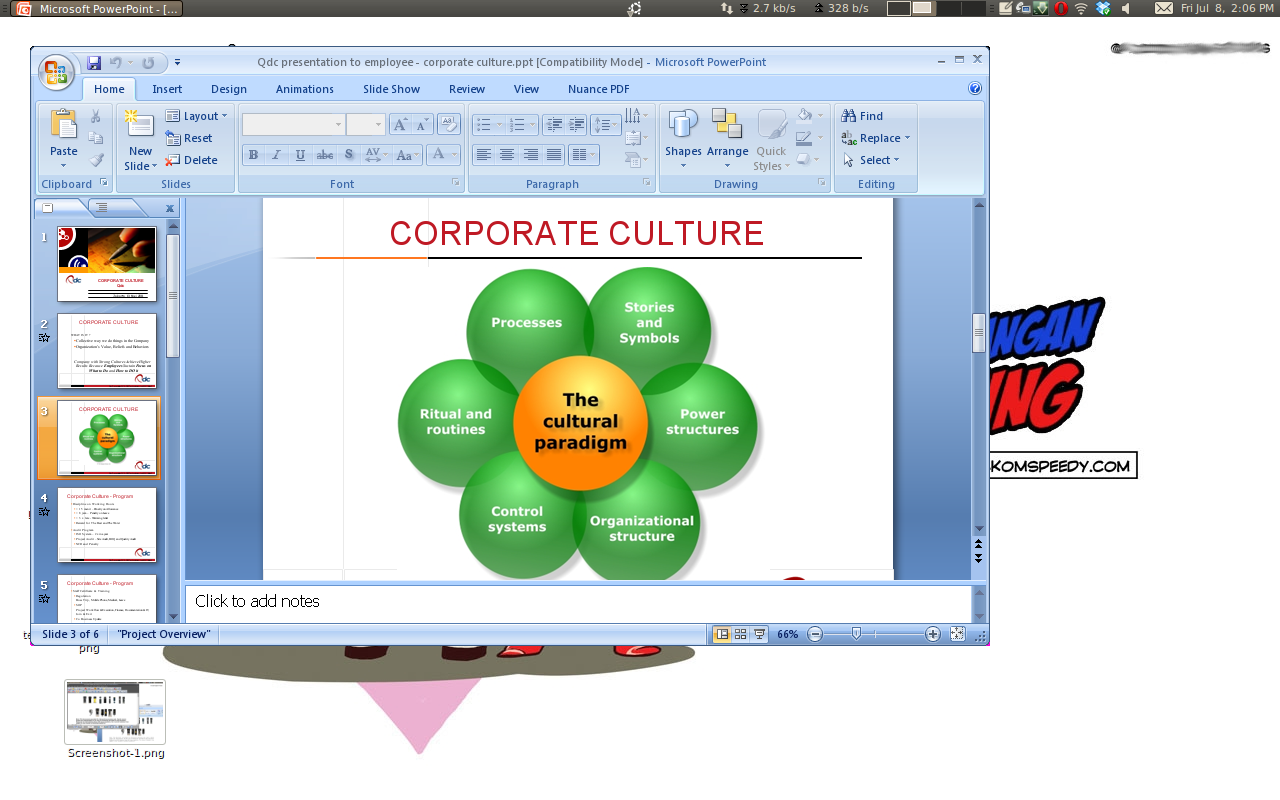Open Character Spacing dropdown
Screen dimensions: 1280x800
[376, 155]
